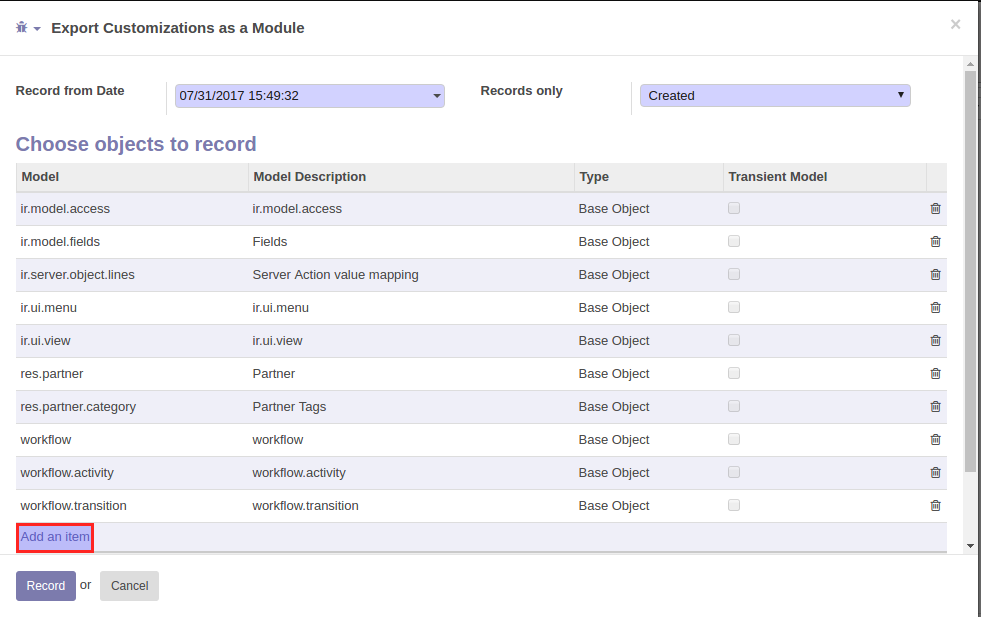Image resolution: width=981 pixels, height=617 pixels.
Task: Check Transient Model for workflow.transition
Action: tap(734, 505)
